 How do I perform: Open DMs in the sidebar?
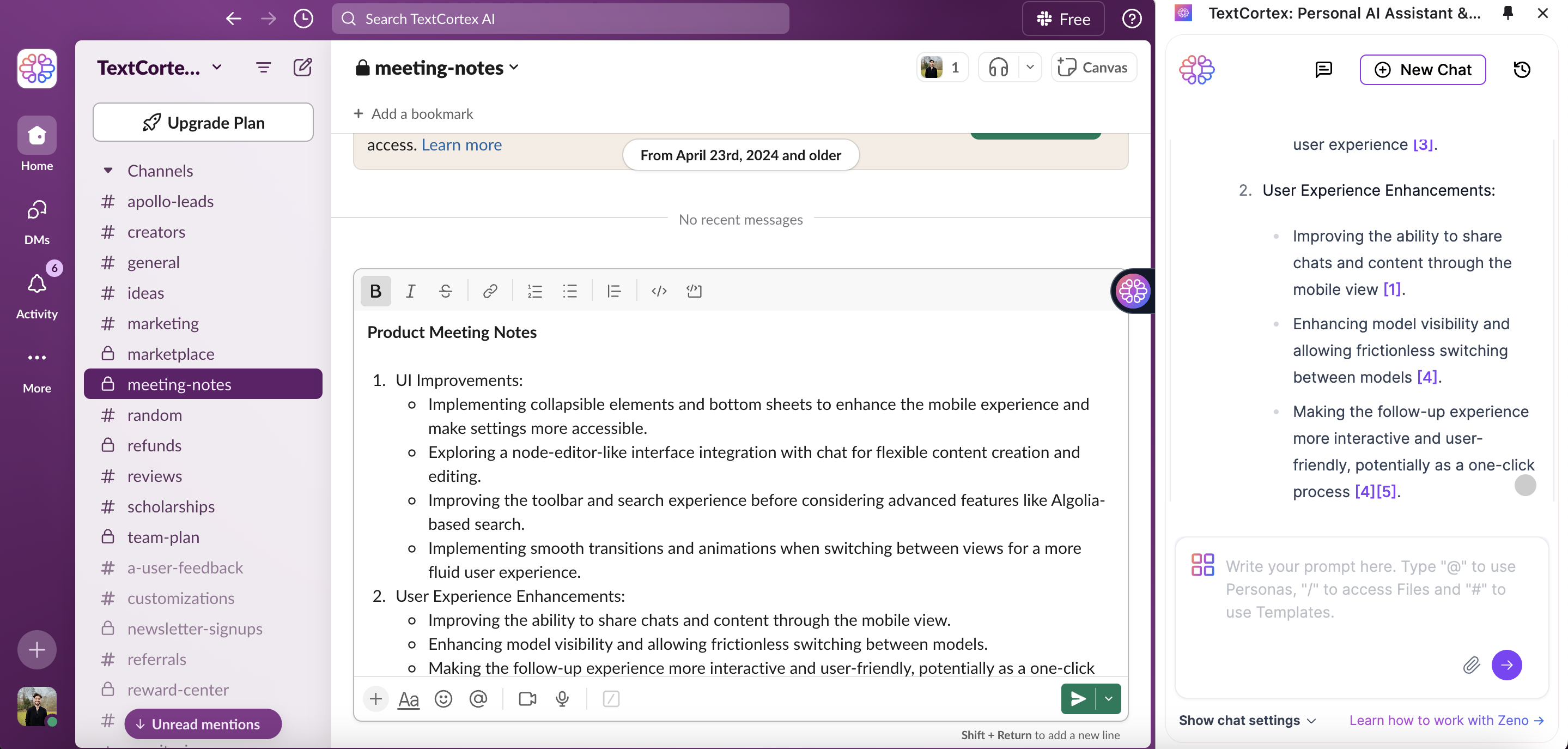coord(37,222)
